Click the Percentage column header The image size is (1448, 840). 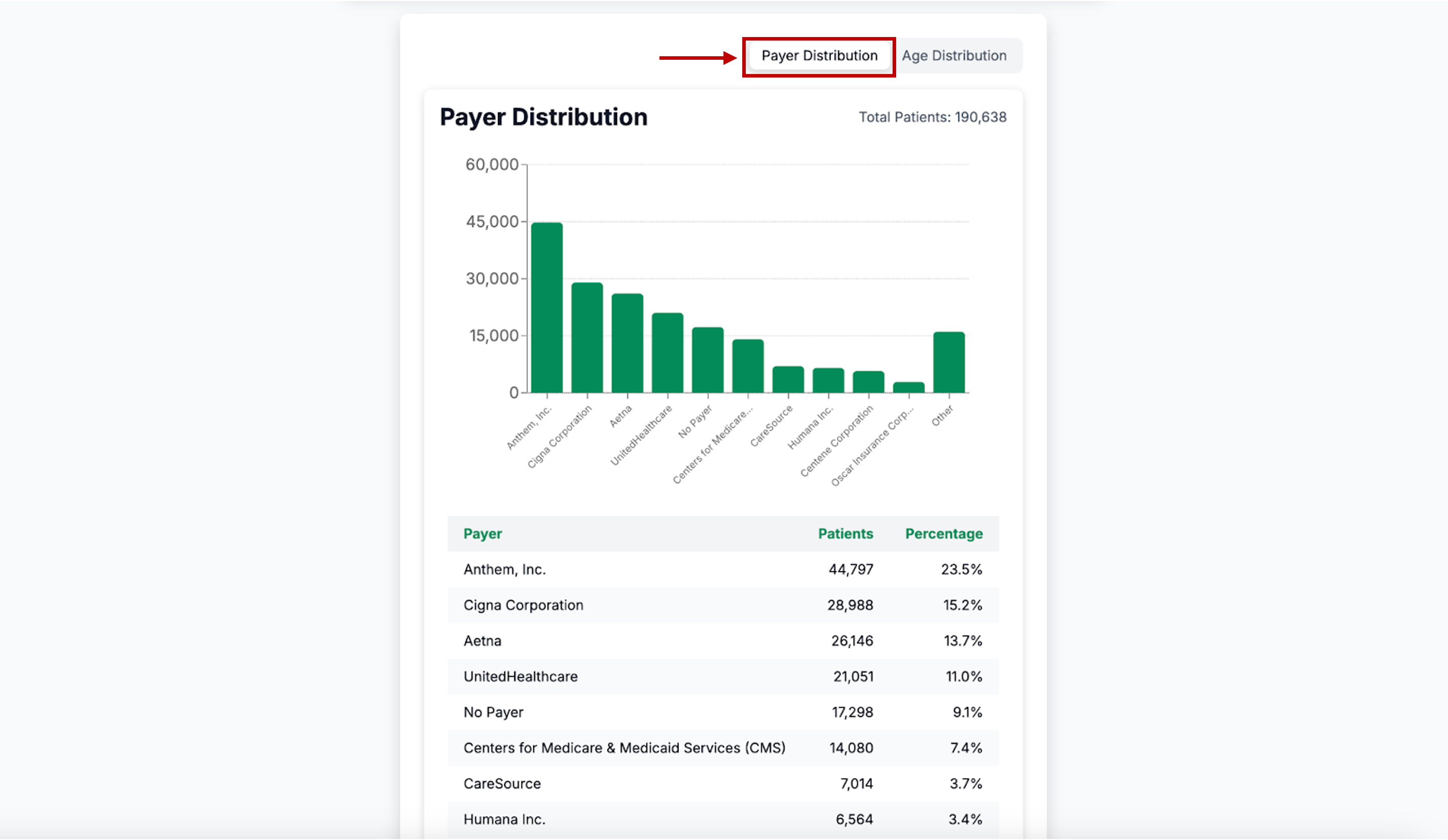point(944,534)
